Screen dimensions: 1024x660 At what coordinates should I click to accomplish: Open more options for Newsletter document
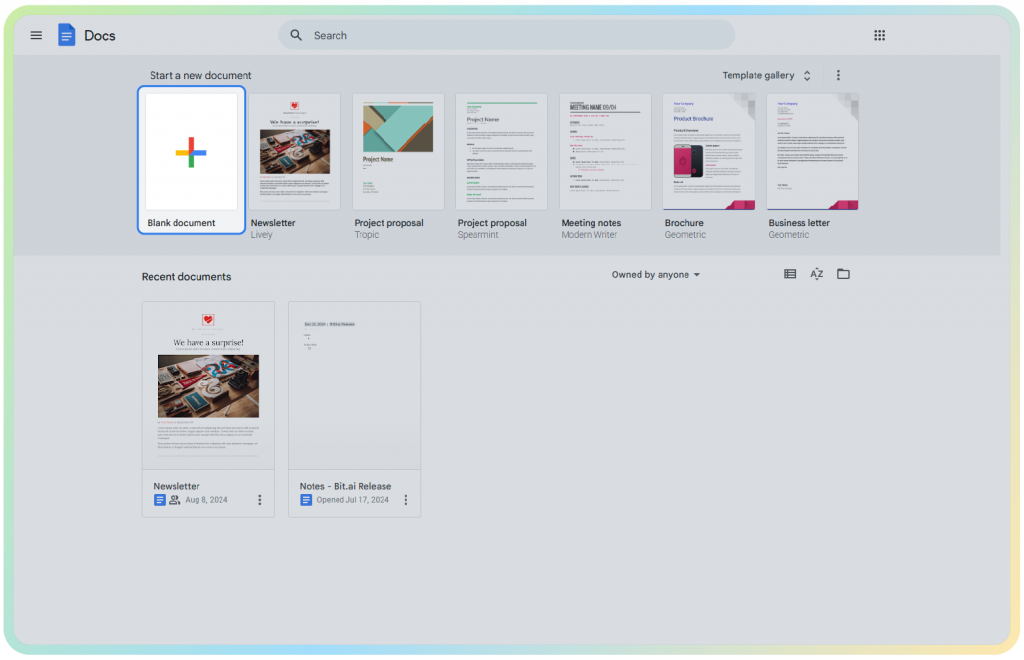point(259,500)
